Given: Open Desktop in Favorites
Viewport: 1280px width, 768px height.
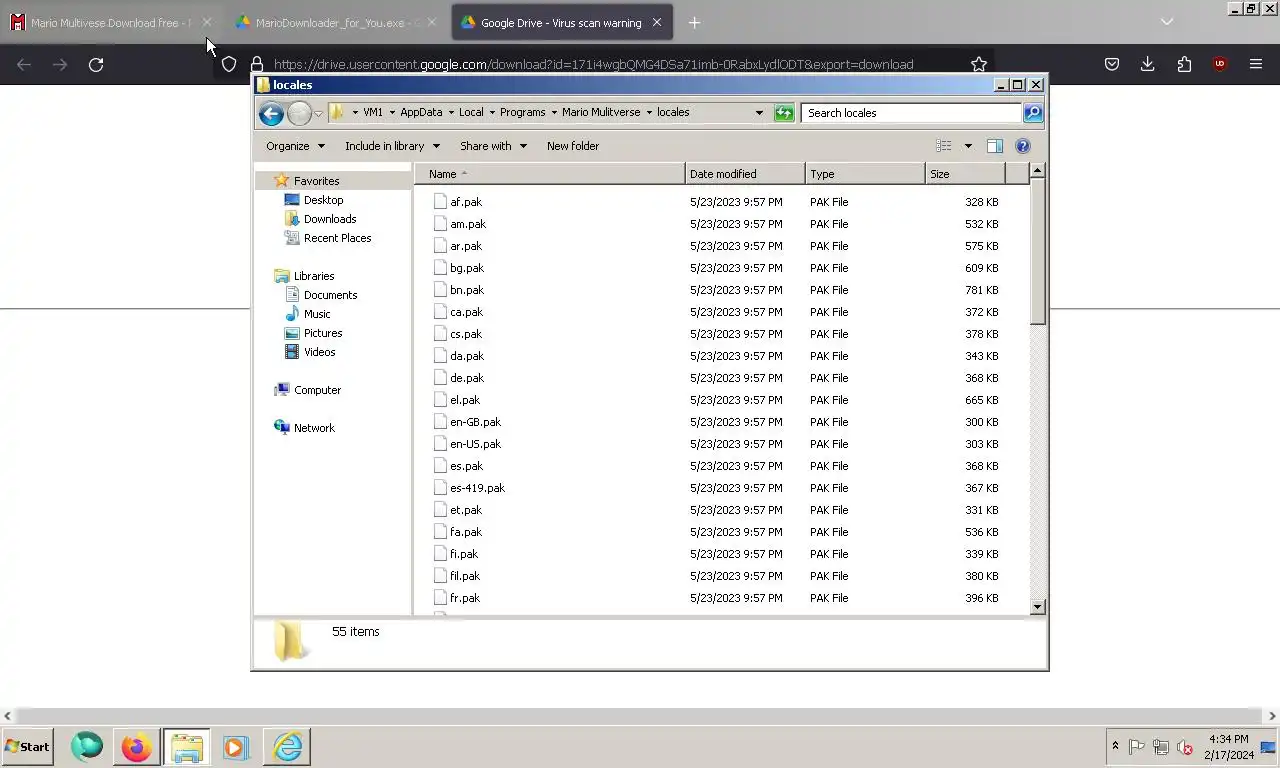Looking at the screenshot, I should pyautogui.click(x=323, y=200).
